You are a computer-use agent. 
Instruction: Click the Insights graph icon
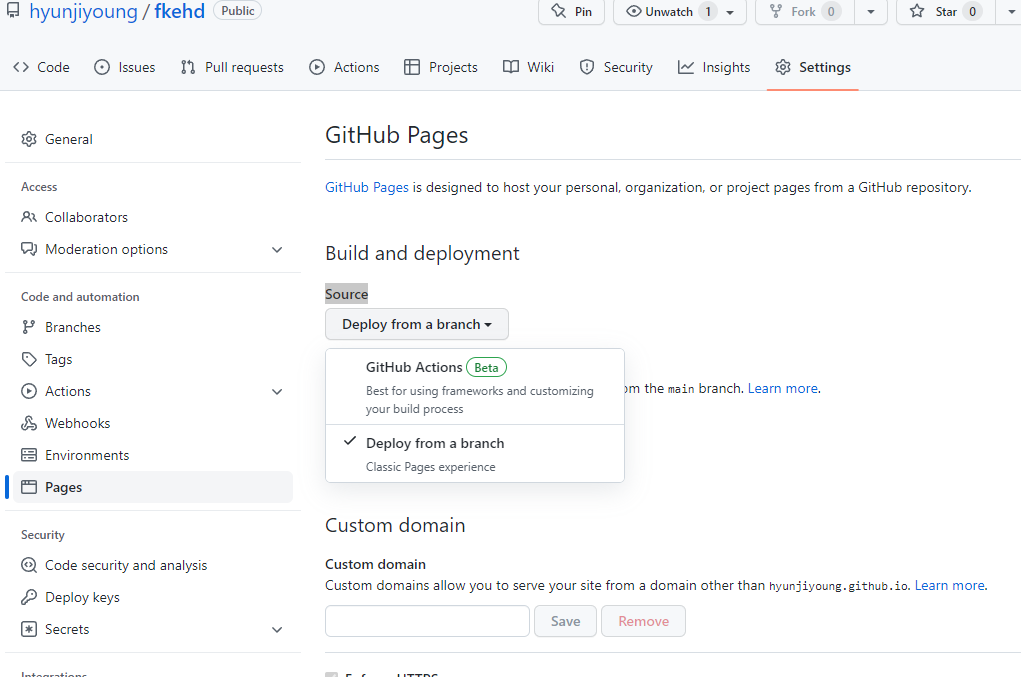coord(686,67)
